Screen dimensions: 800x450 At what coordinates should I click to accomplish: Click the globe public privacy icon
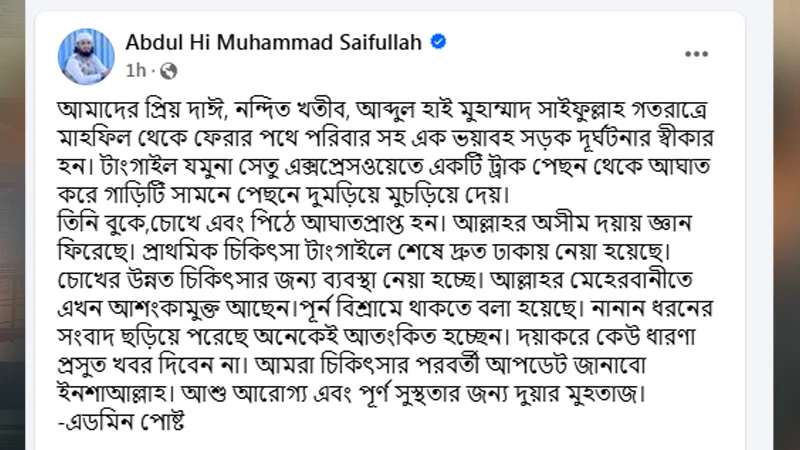(168, 71)
